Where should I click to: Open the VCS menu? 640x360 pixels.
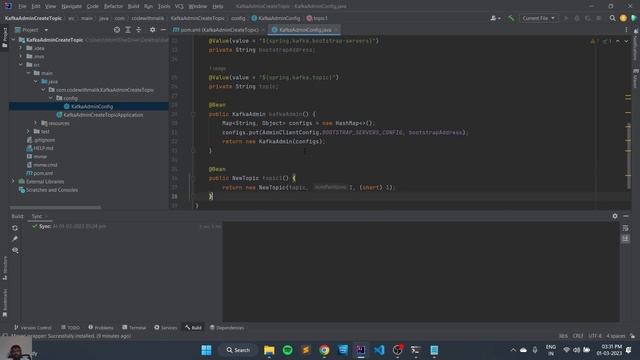pos(179,6)
